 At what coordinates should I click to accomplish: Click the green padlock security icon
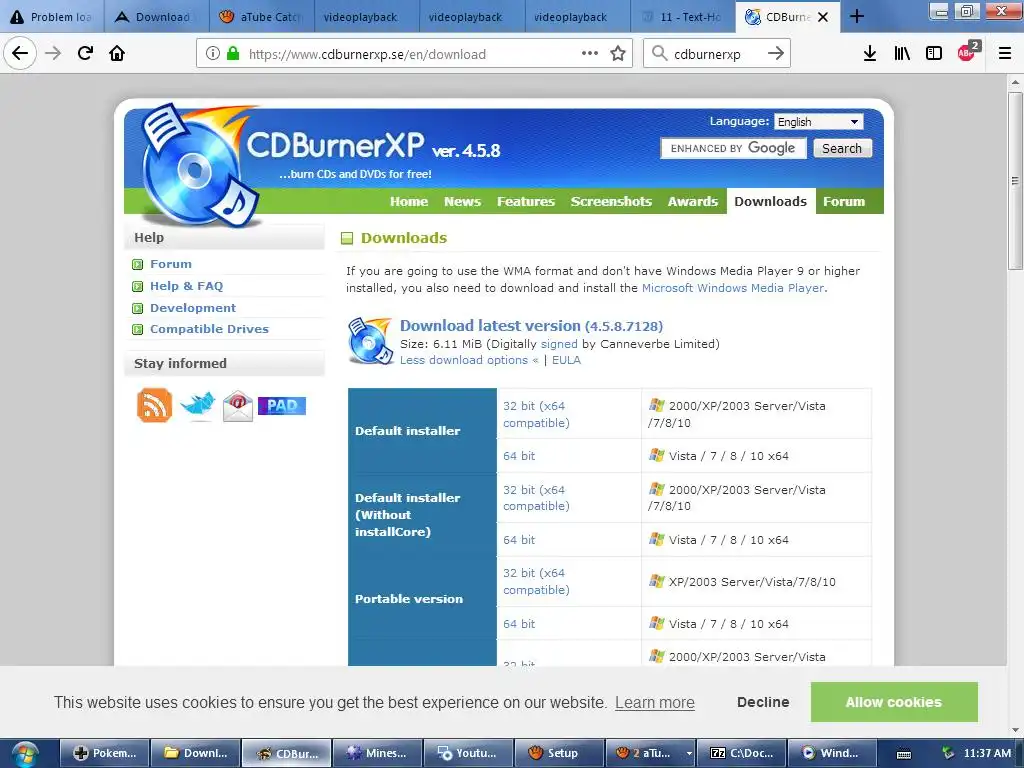point(232,54)
